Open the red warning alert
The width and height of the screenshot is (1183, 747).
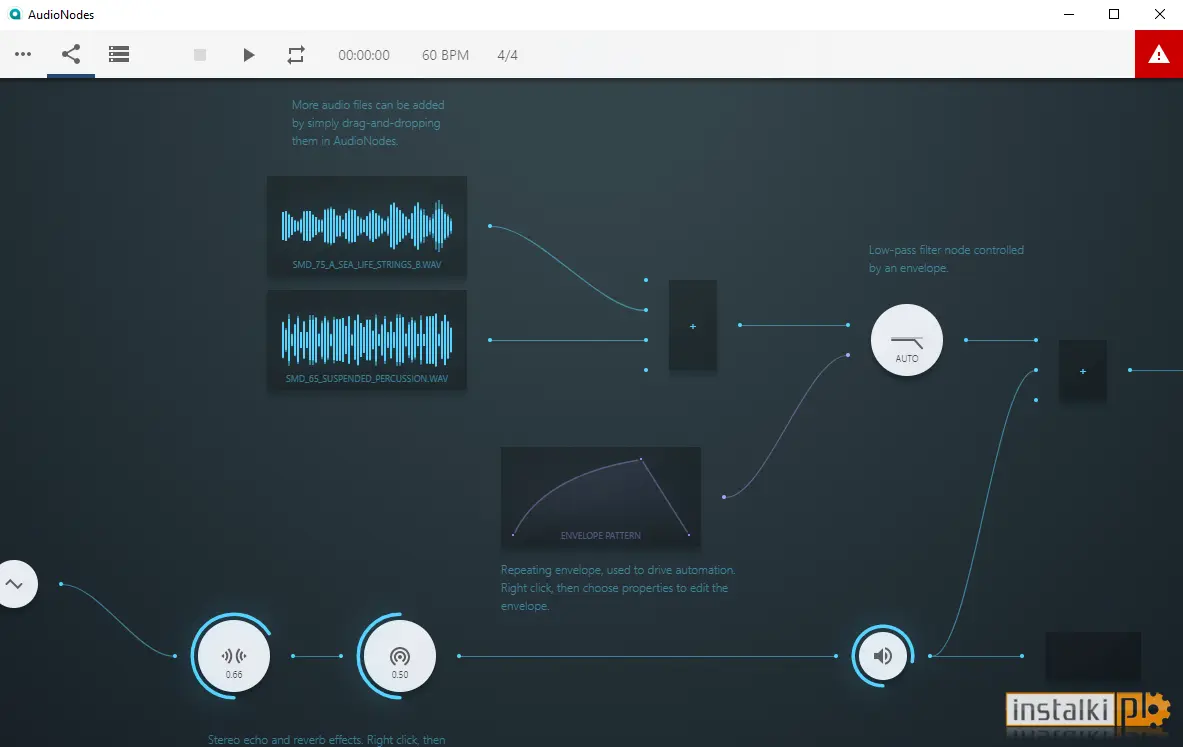(1159, 54)
